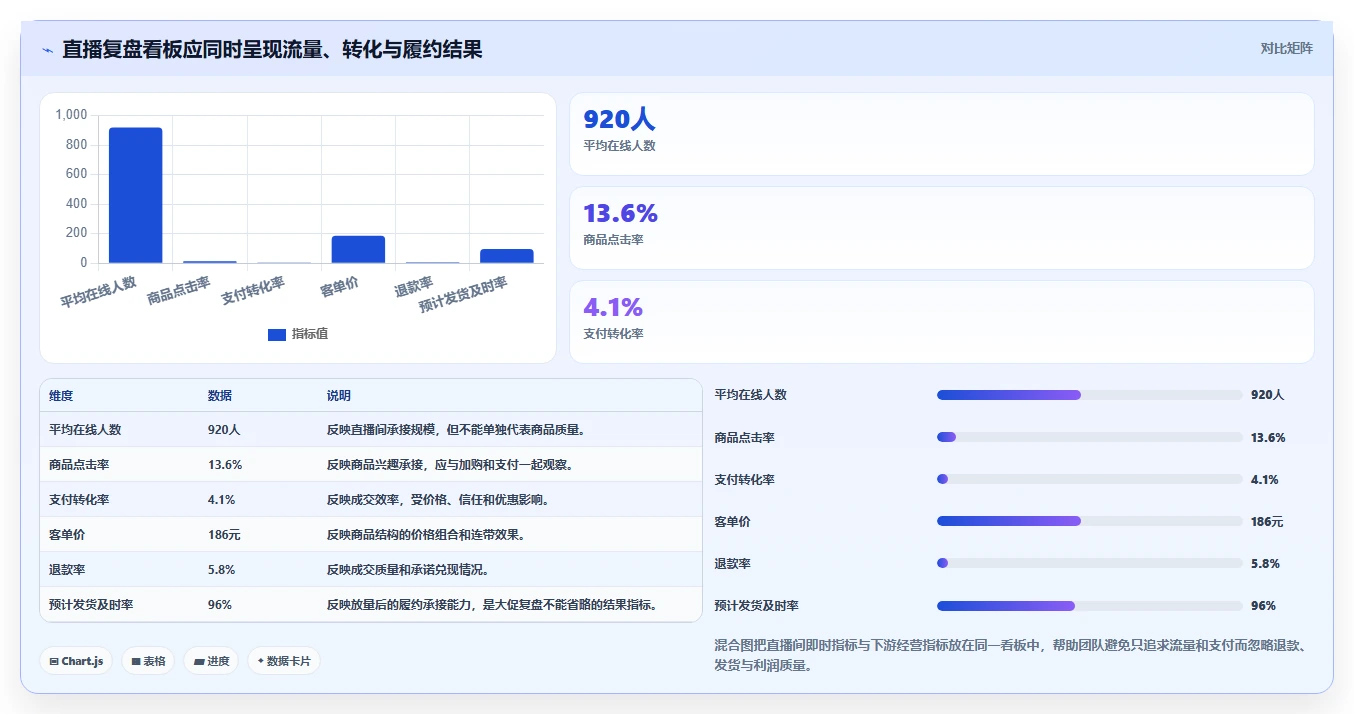
Task: Click the 186元 value beside progress bar
Action: 1267,522
